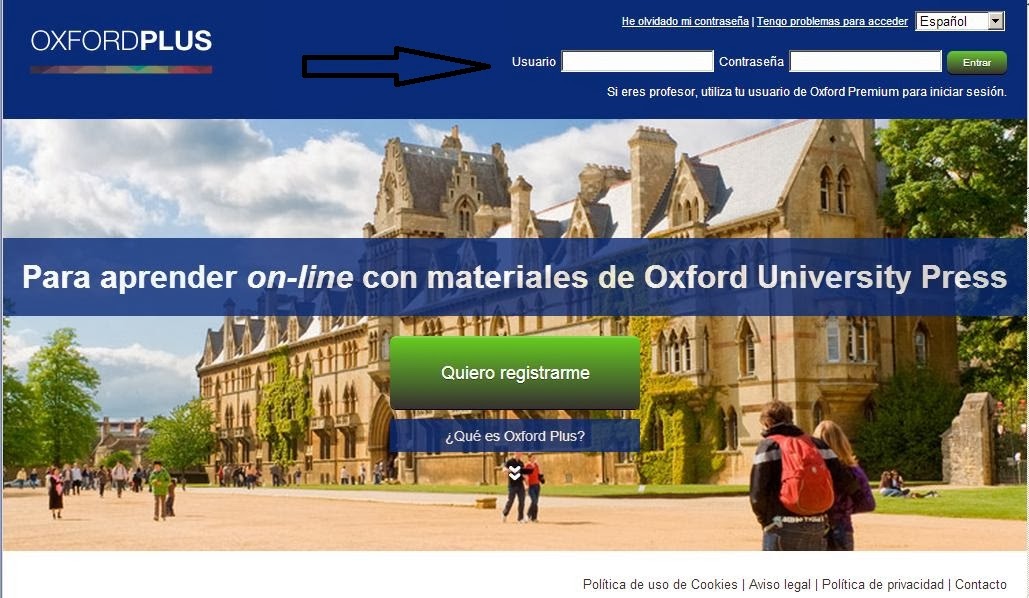Image resolution: width=1029 pixels, height=598 pixels.
Task: Open the 'He olvidado mi contraseña' link
Action: point(685,21)
